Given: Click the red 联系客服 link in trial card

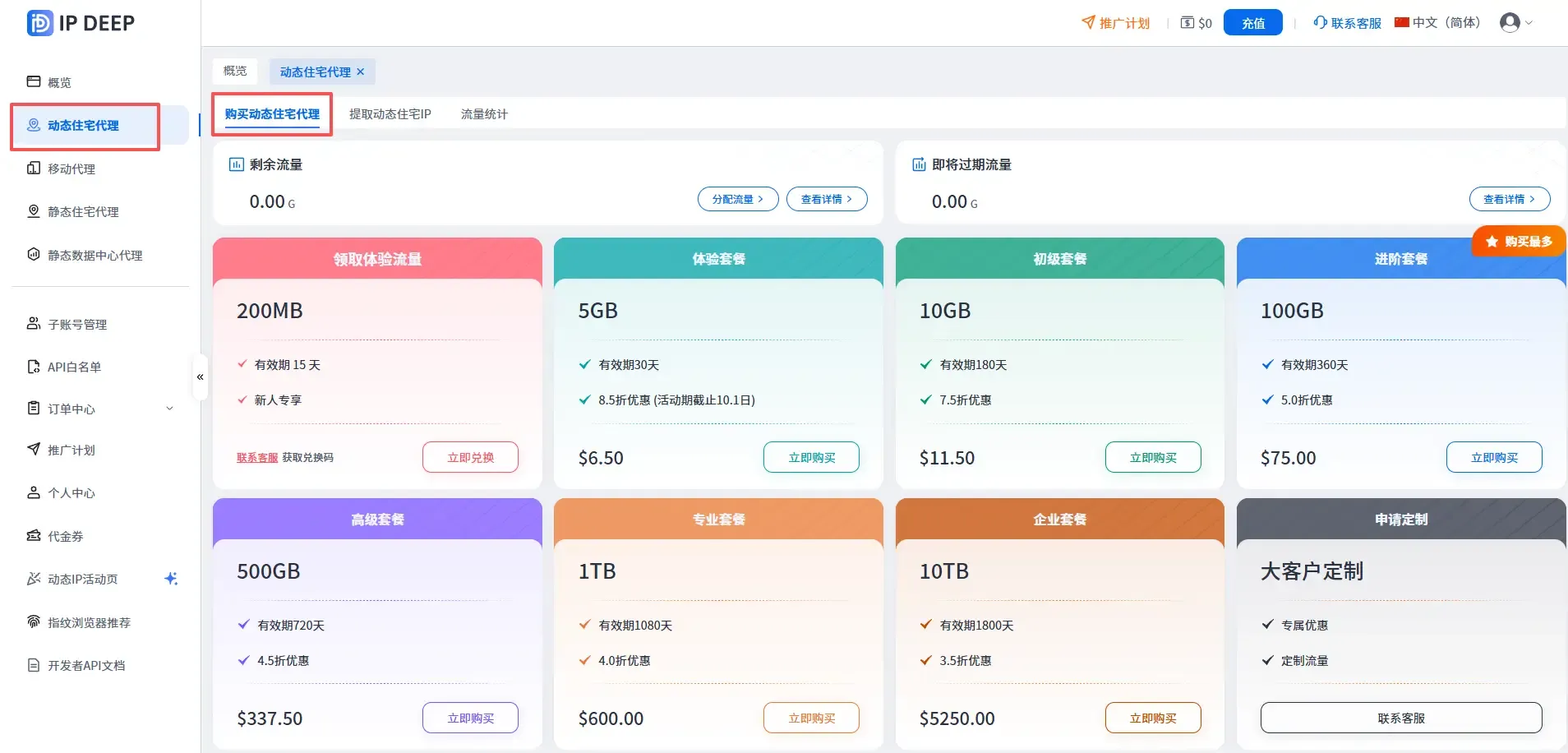Looking at the screenshot, I should click(257, 458).
